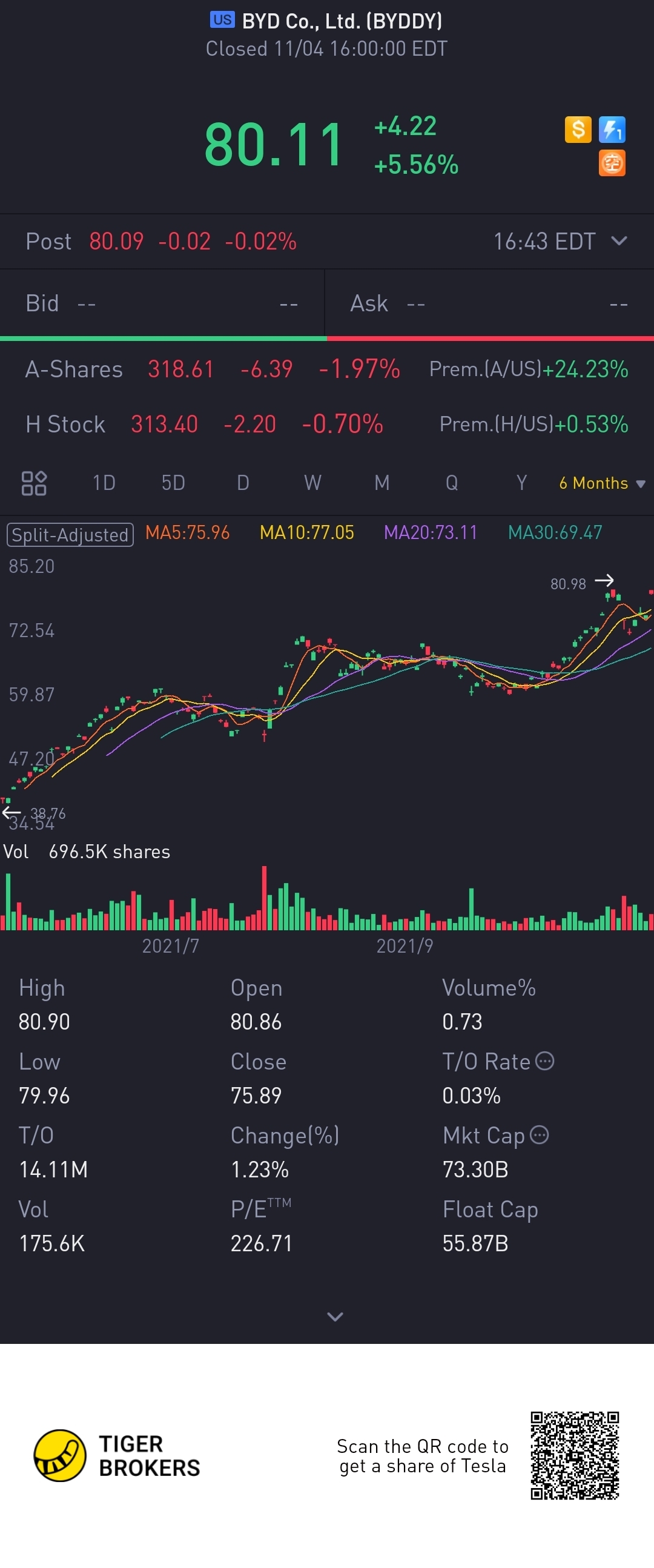Tap the yellow dollar sign badge icon
This screenshot has width=654, height=1568.
[x=578, y=130]
